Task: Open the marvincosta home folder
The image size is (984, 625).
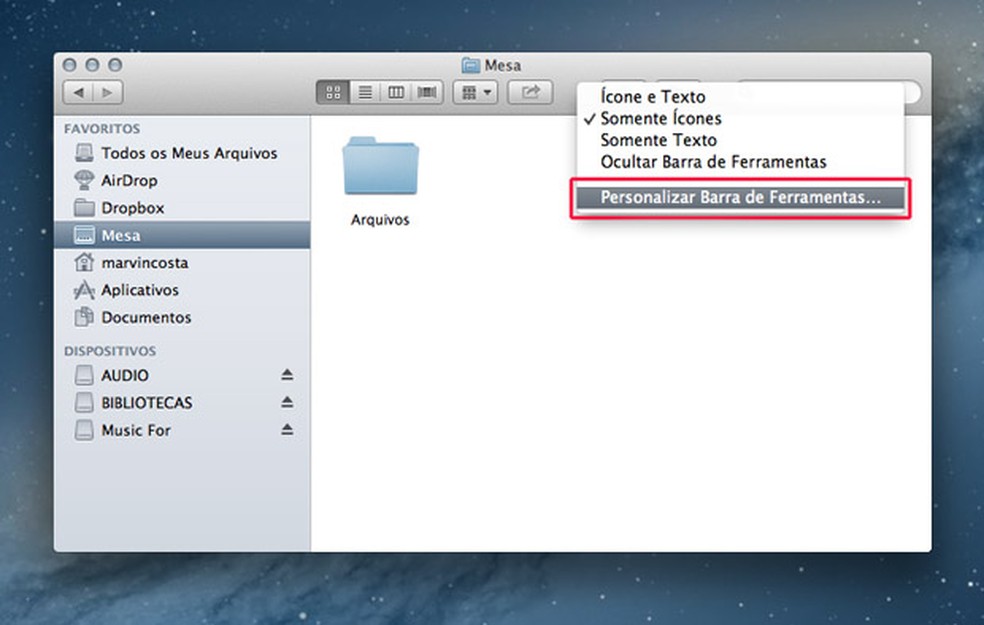Action: pos(182,262)
